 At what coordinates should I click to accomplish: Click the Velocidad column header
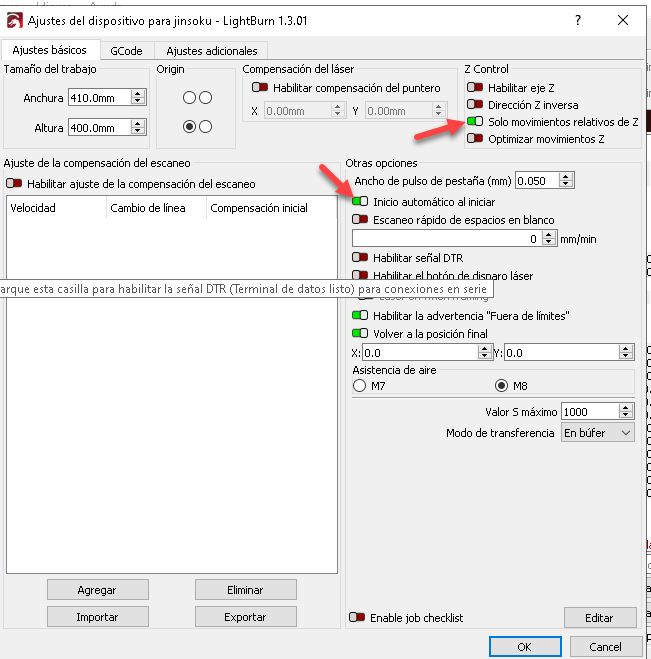coord(56,208)
